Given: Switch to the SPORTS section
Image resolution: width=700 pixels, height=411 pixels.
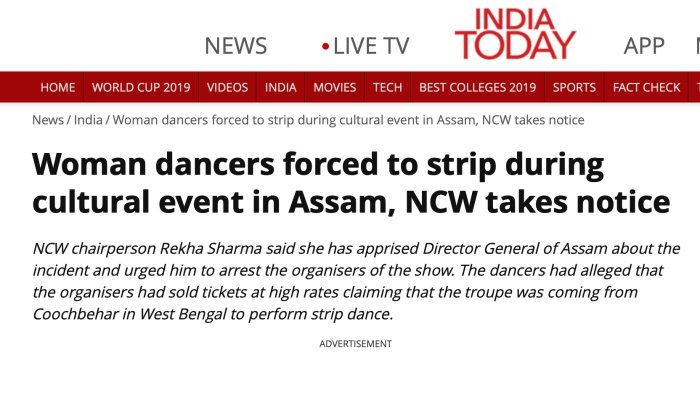Looking at the screenshot, I should click(574, 88).
